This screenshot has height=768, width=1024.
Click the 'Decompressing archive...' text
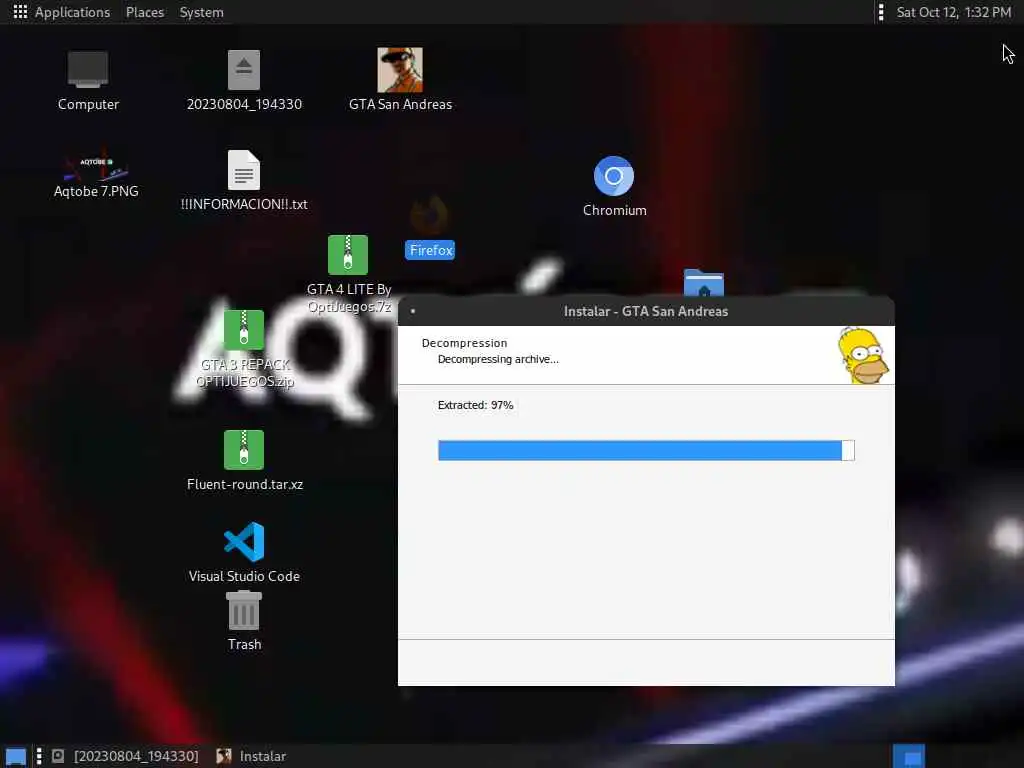tap(498, 359)
